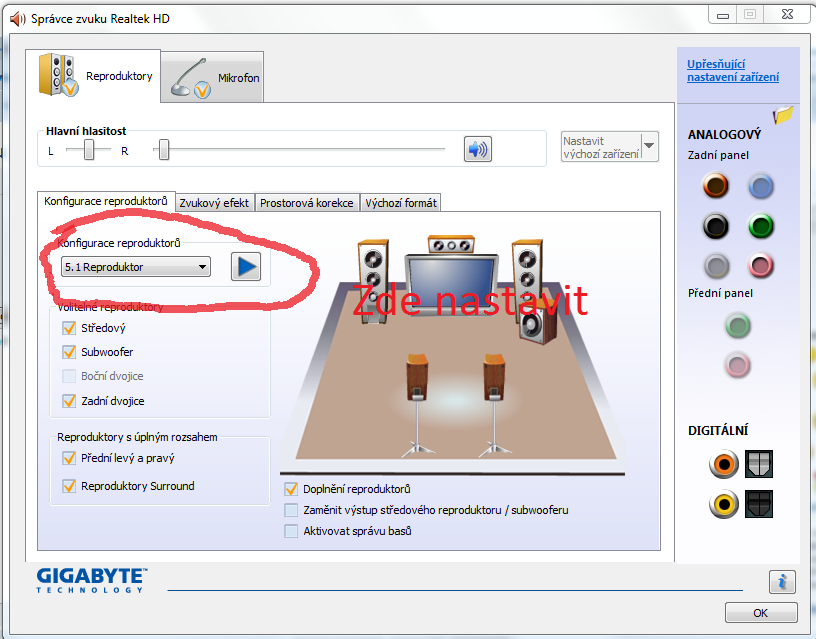Click the main volume slider handle
This screenshot has width=816, height=639.
(164, 150)
